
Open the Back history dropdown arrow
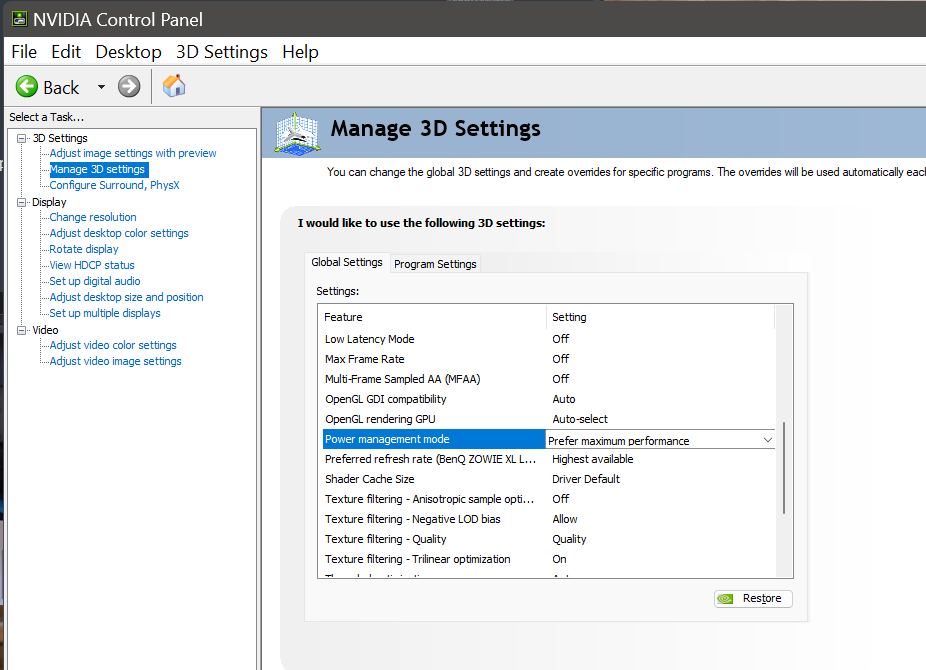tap(102, 87)
